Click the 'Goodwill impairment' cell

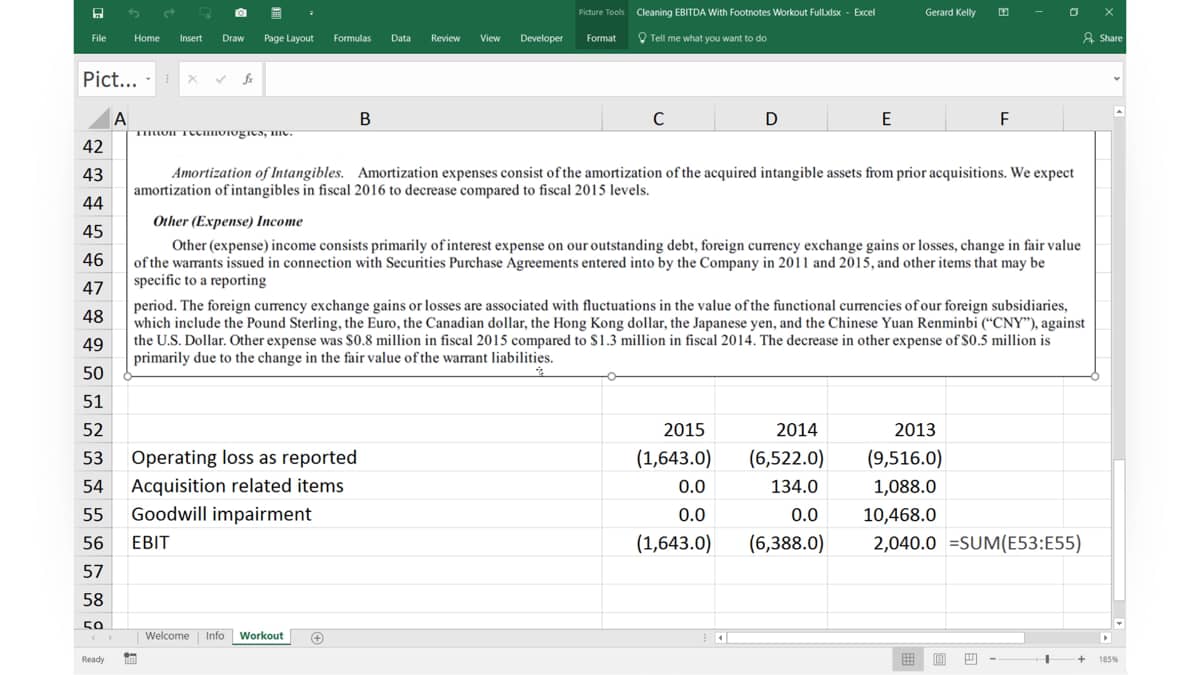coord(365,514)
